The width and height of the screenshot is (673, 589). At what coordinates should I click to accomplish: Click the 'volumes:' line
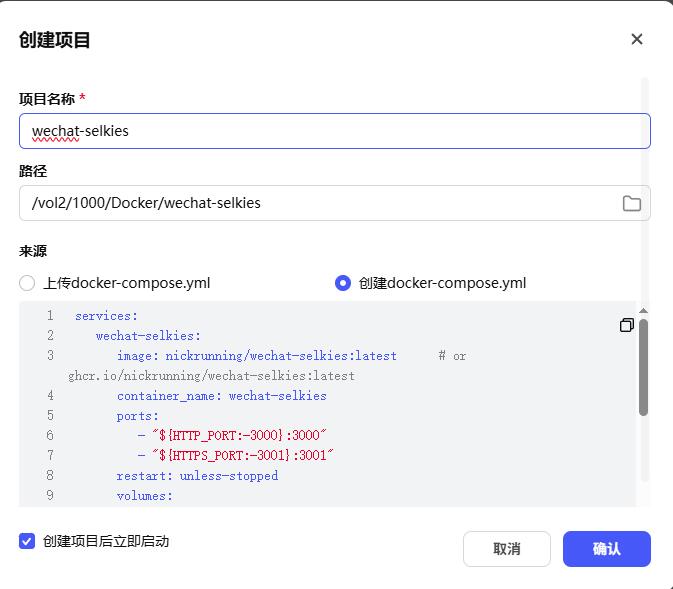[x=145, y=496]
